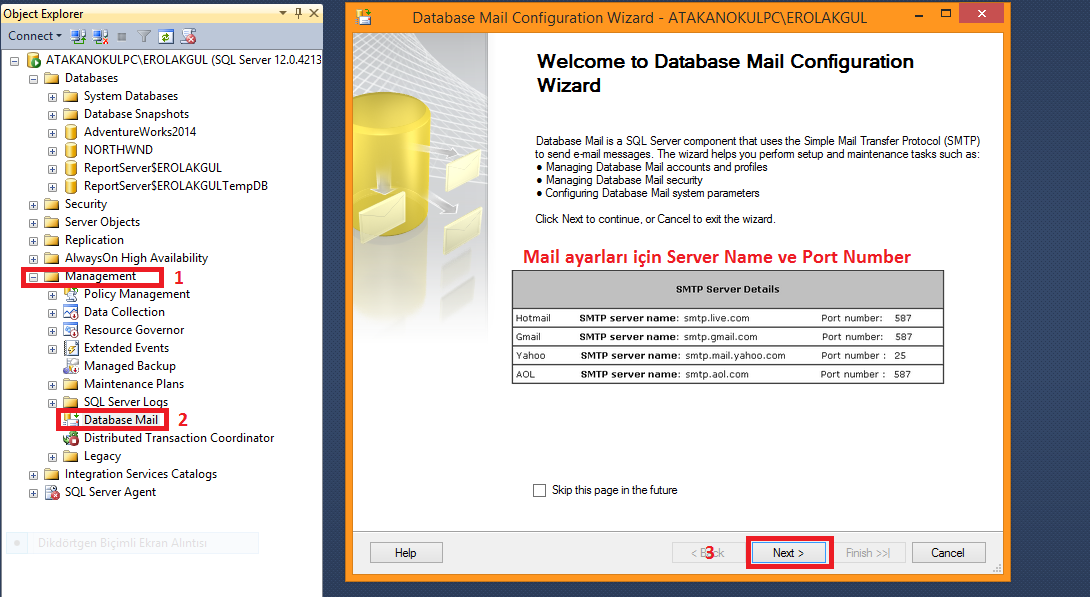Select Distributed Transaction Coordinator item
The height and width of the screenshot is (597, 1090).
point(178,438)
